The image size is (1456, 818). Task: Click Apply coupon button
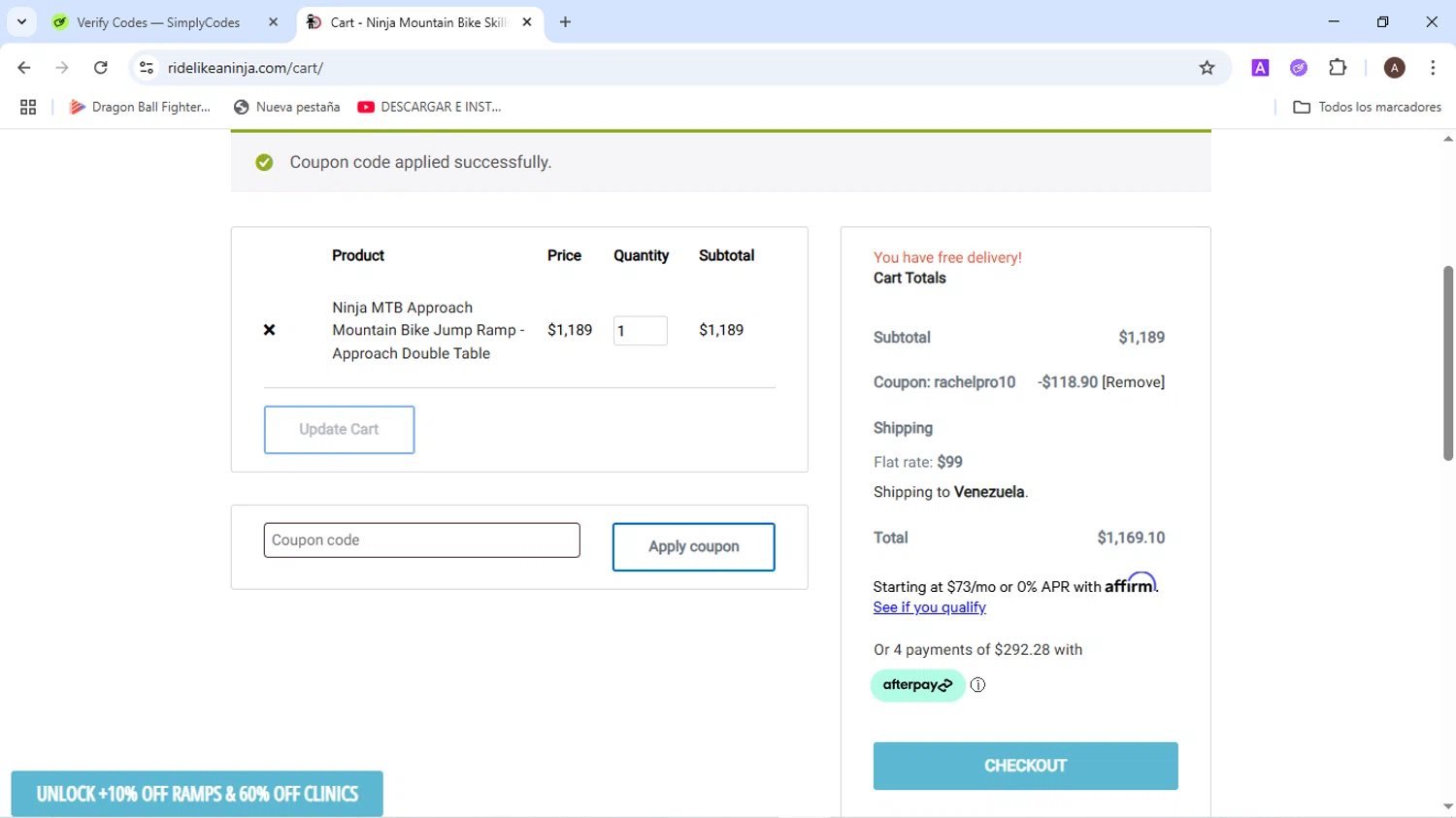(693, 547)
